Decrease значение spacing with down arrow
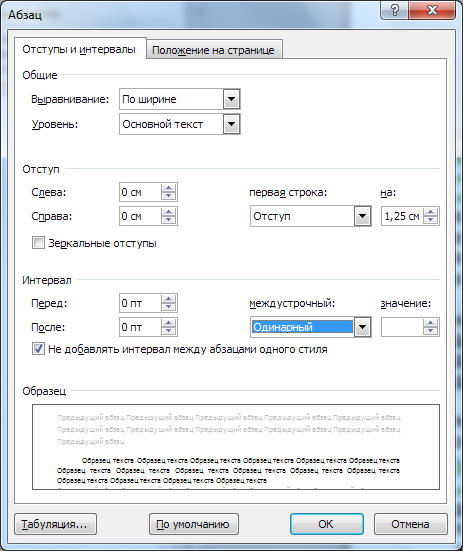463x551 pixels. click(431, 331)
